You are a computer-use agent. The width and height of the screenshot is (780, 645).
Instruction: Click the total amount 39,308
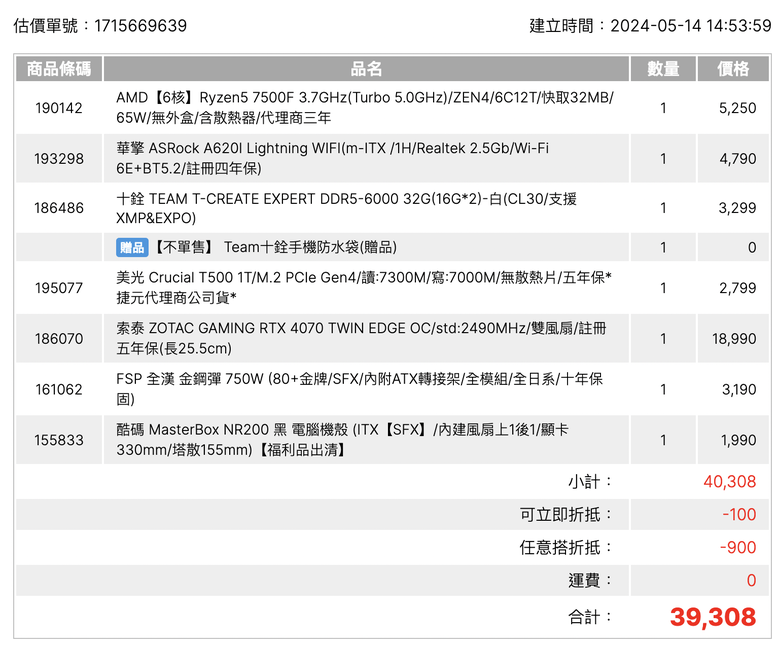[x=713, y=617]
